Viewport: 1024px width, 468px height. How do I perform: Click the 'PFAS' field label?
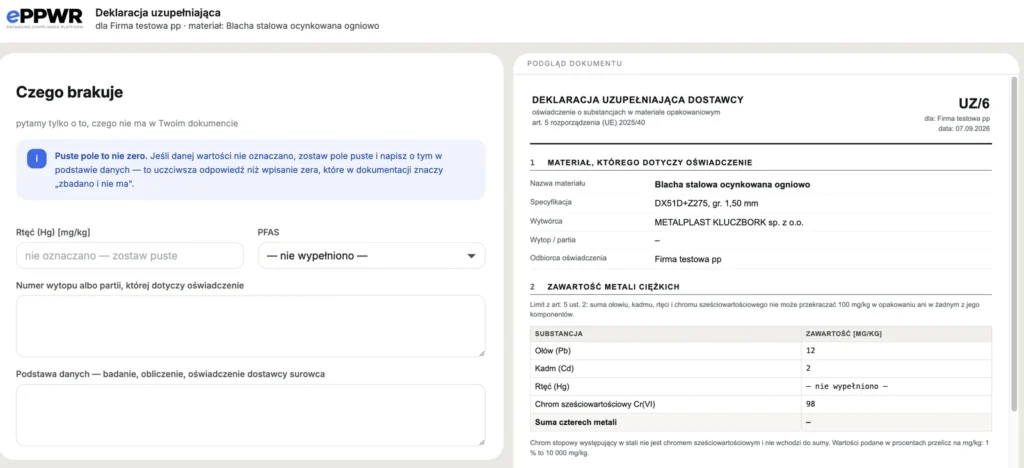click(269, 232)
